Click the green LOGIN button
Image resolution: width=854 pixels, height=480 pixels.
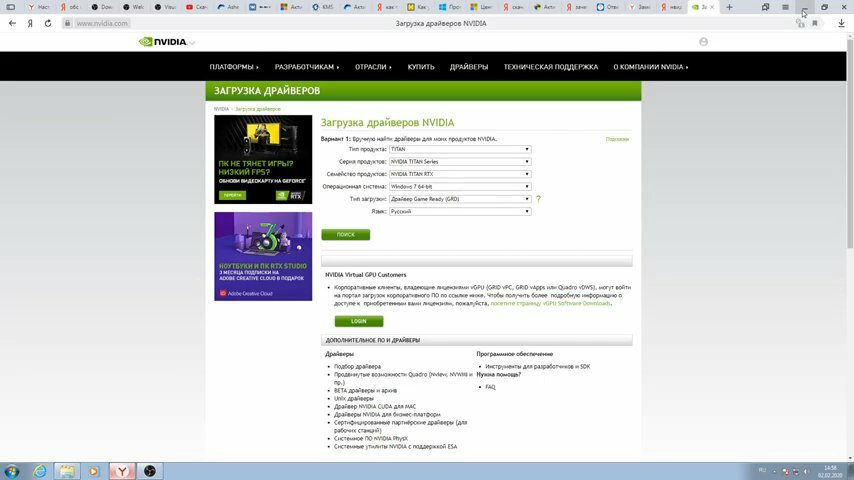click(359, 321)
